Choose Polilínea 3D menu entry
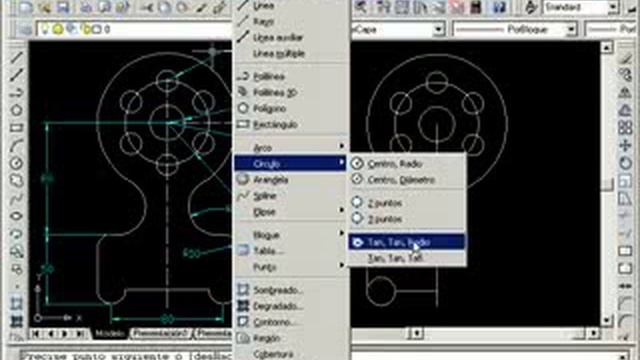 pyautogui.click(x=291, y=93)
